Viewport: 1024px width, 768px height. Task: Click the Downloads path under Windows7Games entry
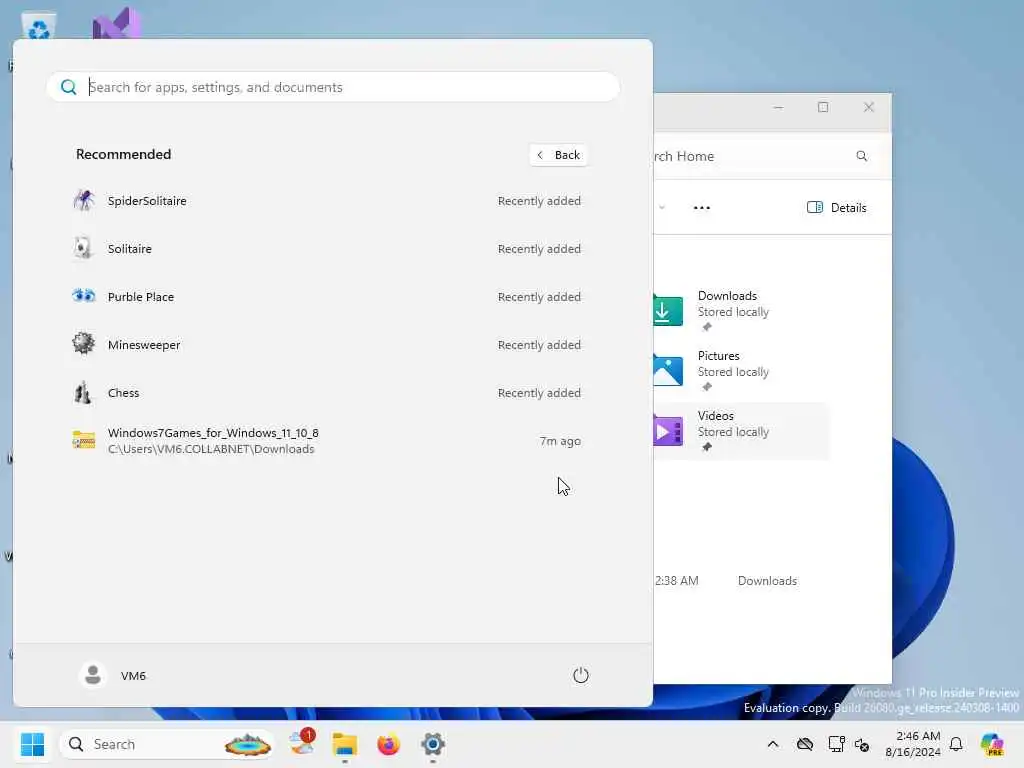click(211, 449)
